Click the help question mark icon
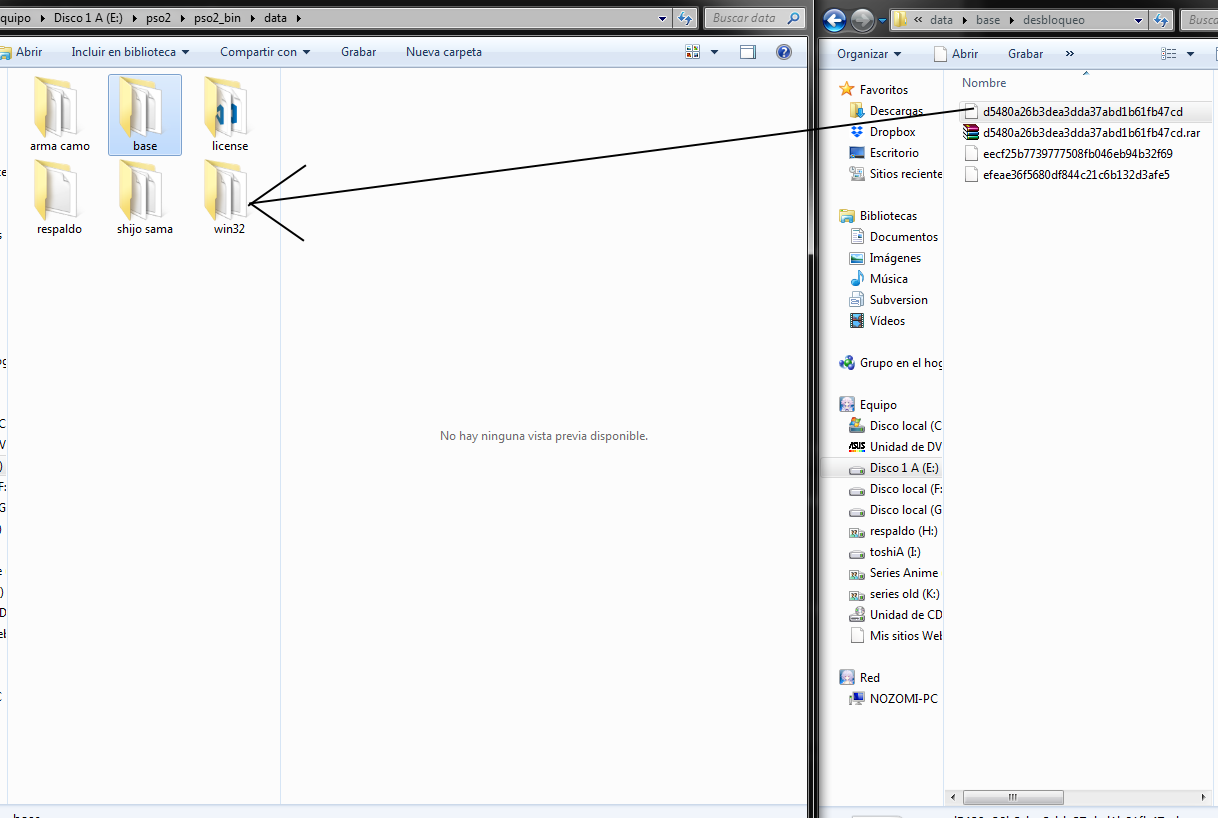 784,52
